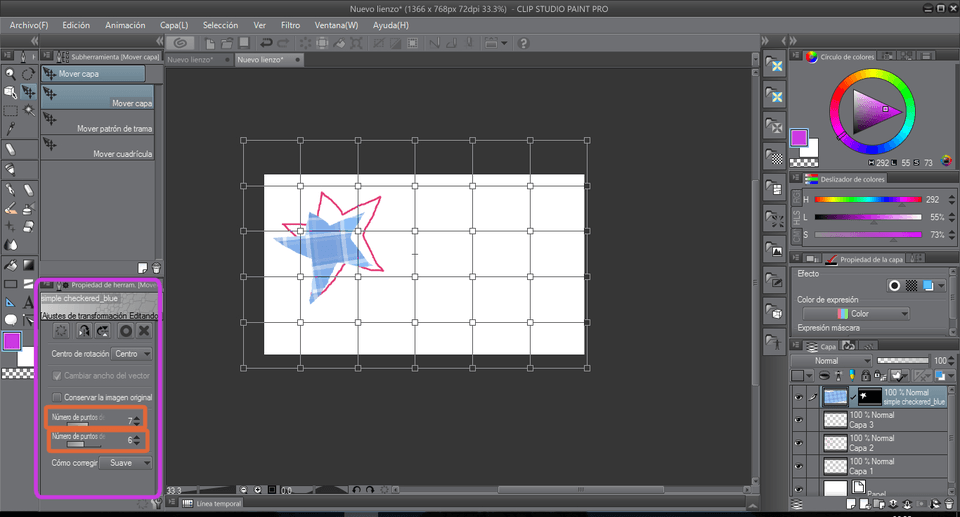Select the Zoom magnifier tool
Screen dimensions: 960x517
(x=10, y=73)
